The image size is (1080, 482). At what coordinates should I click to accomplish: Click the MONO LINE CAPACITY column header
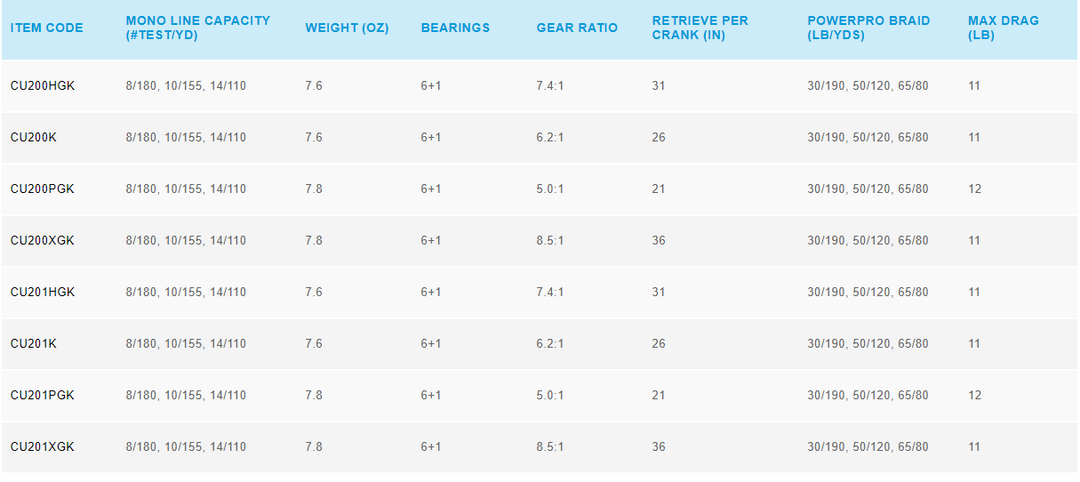(197, 28)
